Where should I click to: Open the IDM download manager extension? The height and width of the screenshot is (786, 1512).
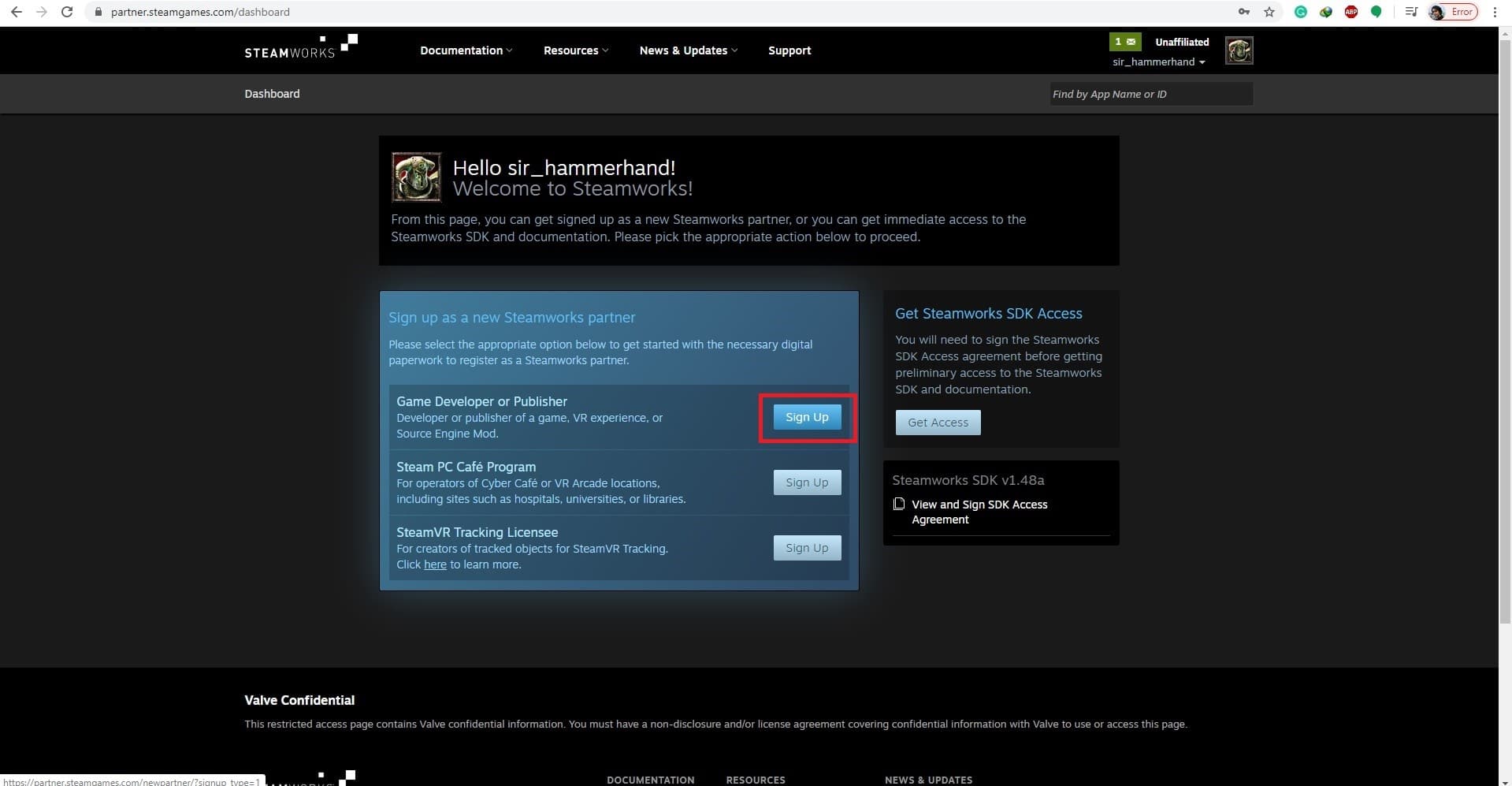(x=1325, y=12)
